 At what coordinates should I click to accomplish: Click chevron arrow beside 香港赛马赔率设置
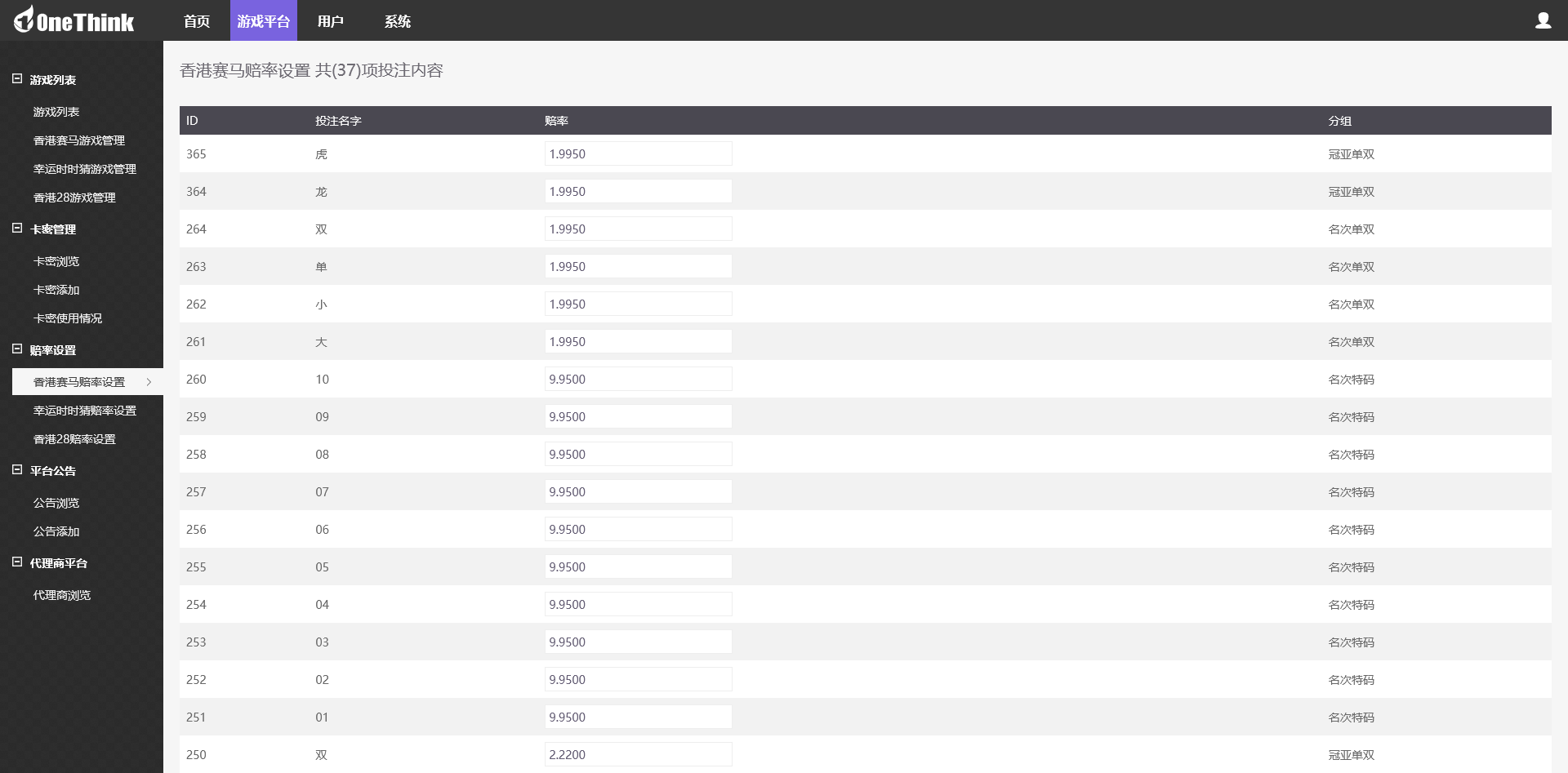tap(149, 382)
